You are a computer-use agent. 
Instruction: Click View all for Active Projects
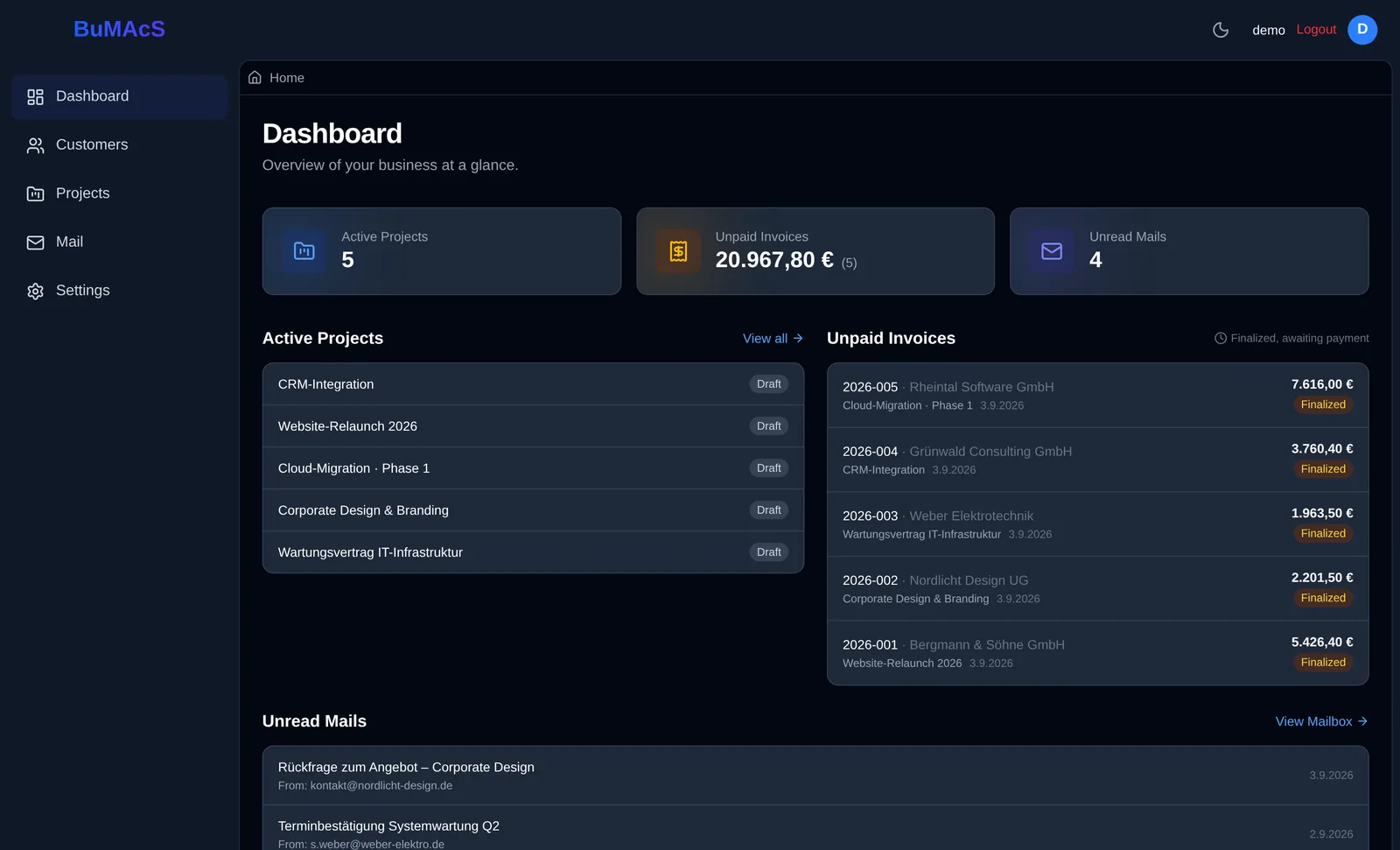(x=773, y=339)
